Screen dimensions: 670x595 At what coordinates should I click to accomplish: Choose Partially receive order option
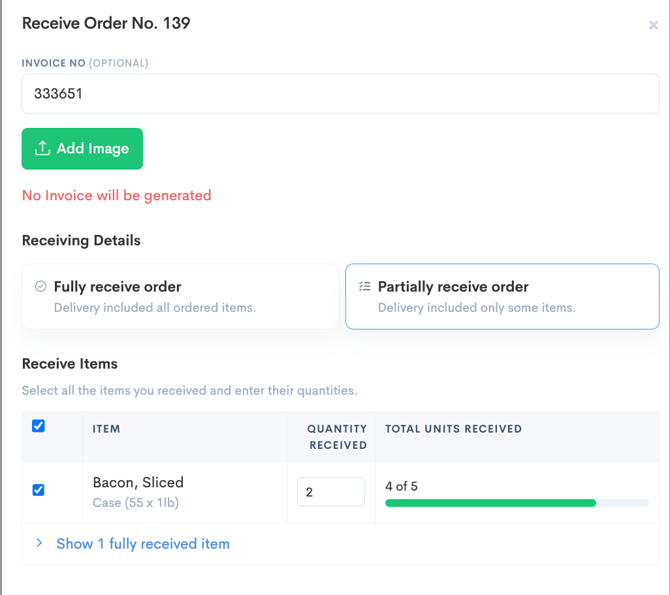coord(502,296)
